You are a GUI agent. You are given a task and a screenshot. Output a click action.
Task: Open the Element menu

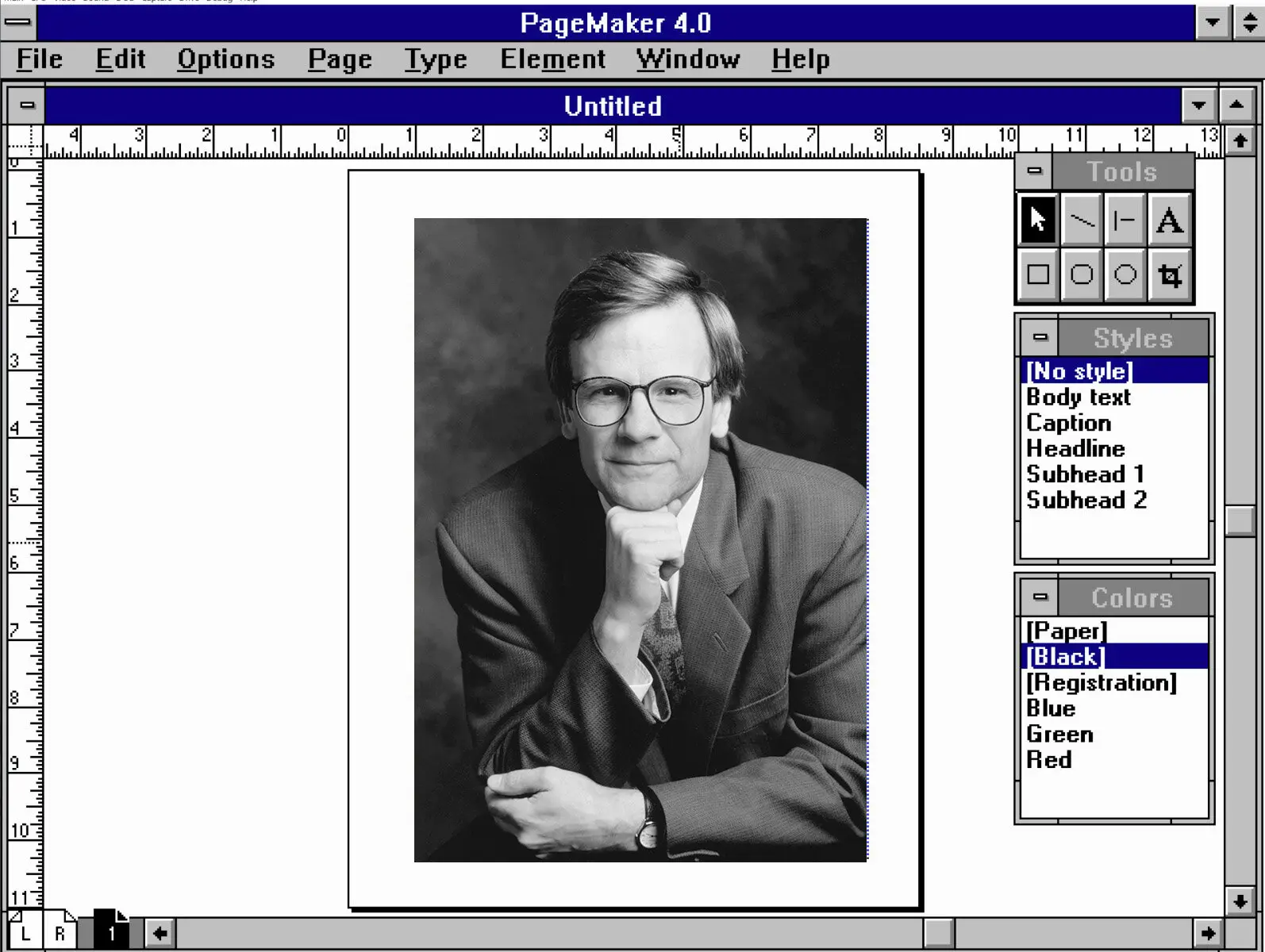(x=552, y=59)
